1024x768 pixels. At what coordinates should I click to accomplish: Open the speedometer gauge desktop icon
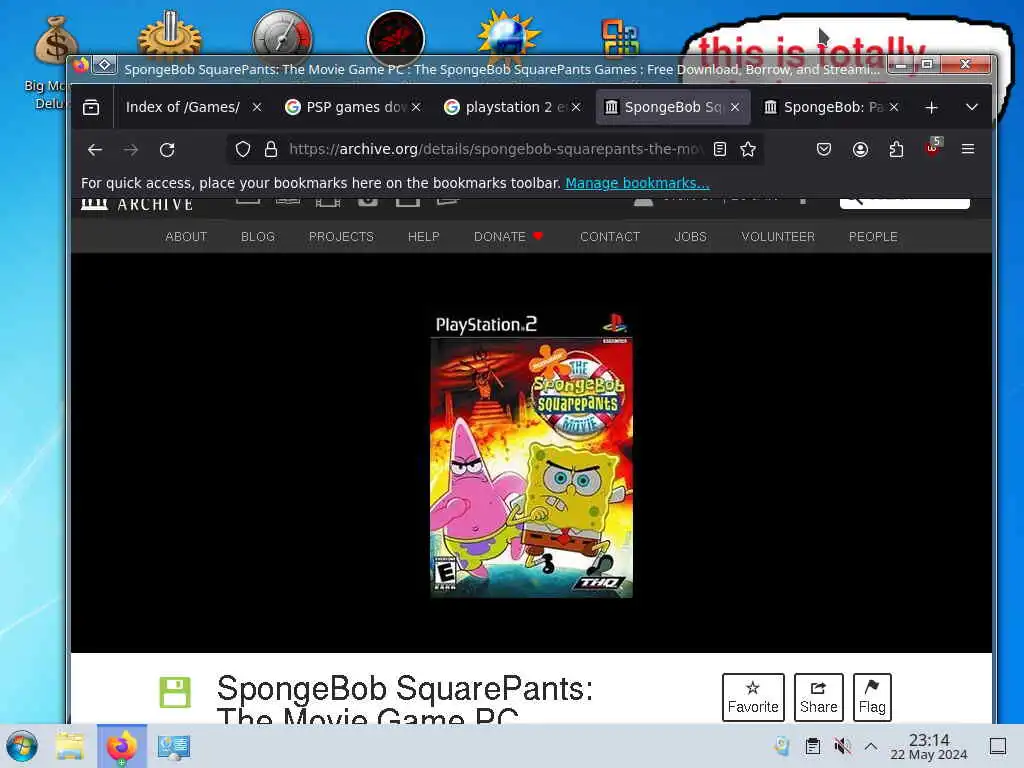[x=282, y=36]
